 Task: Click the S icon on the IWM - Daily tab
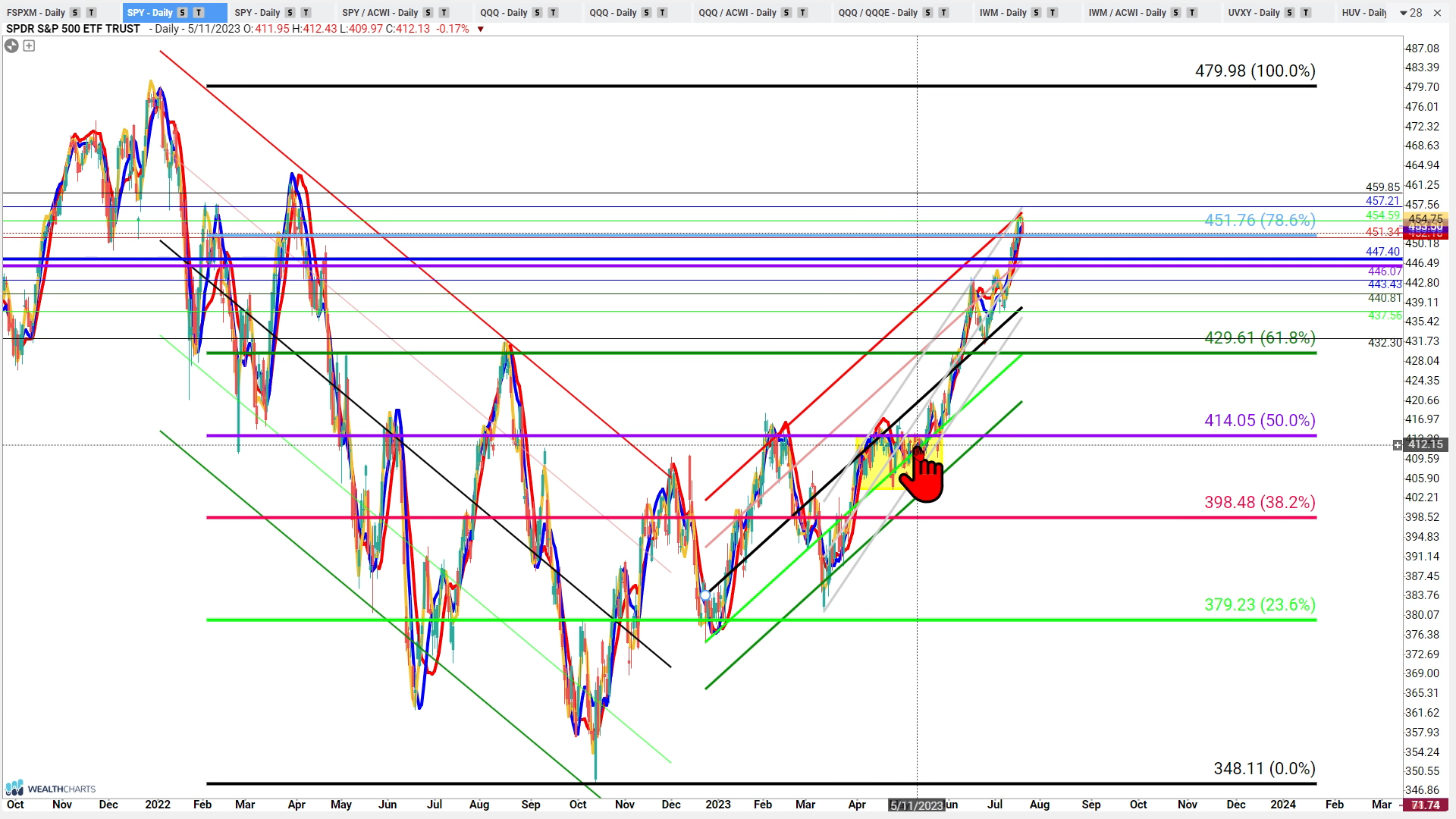(1037, 13)
